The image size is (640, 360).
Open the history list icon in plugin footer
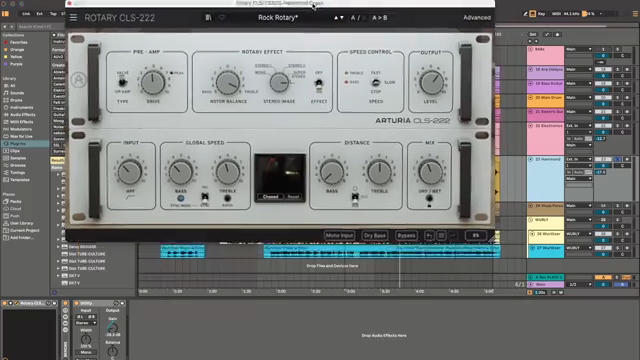(x=441, y=236)
